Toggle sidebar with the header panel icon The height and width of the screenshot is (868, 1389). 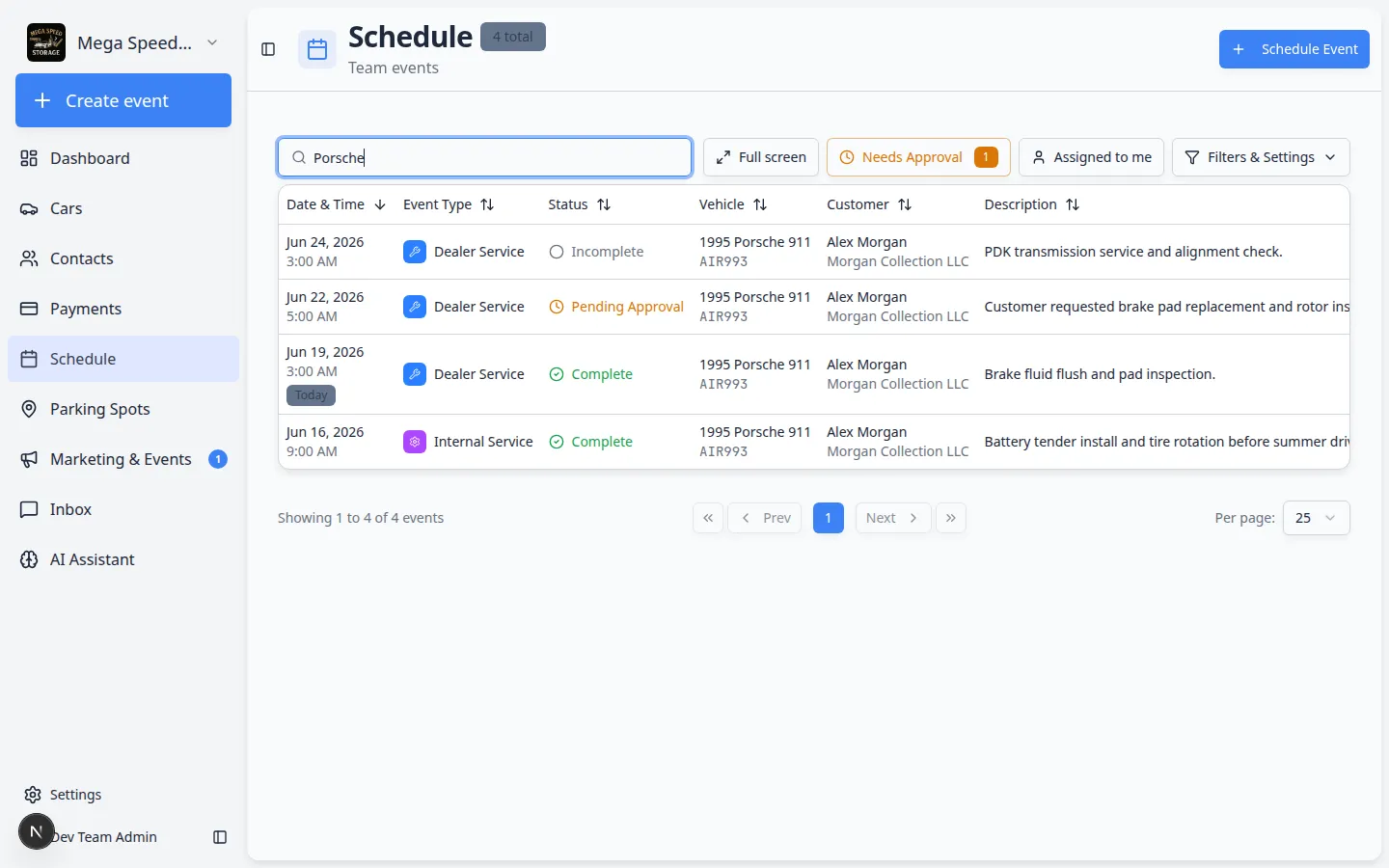tap(268, 49)
